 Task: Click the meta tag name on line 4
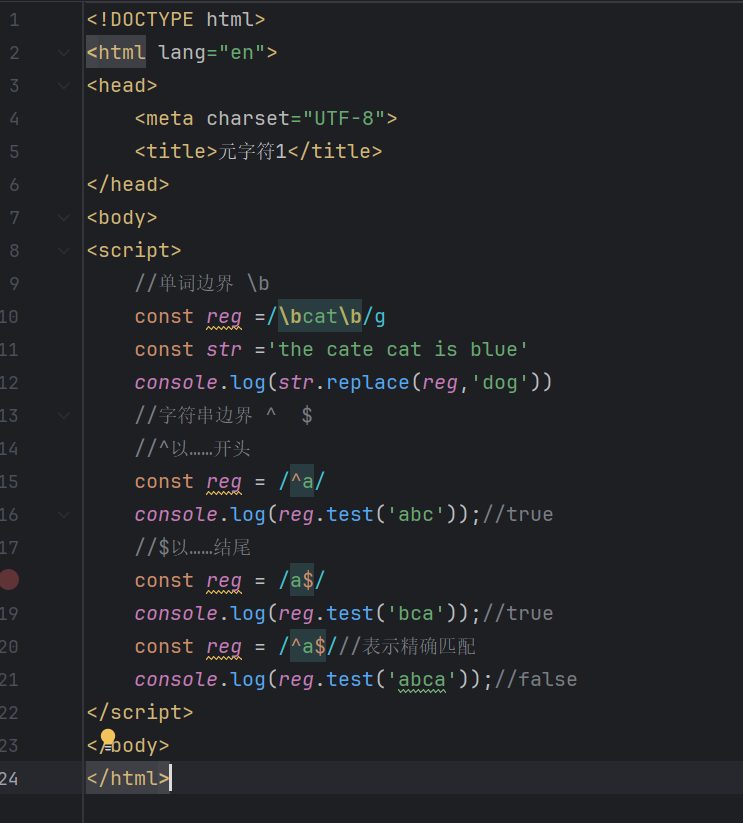pyautogui.click(x=170, y=119)
